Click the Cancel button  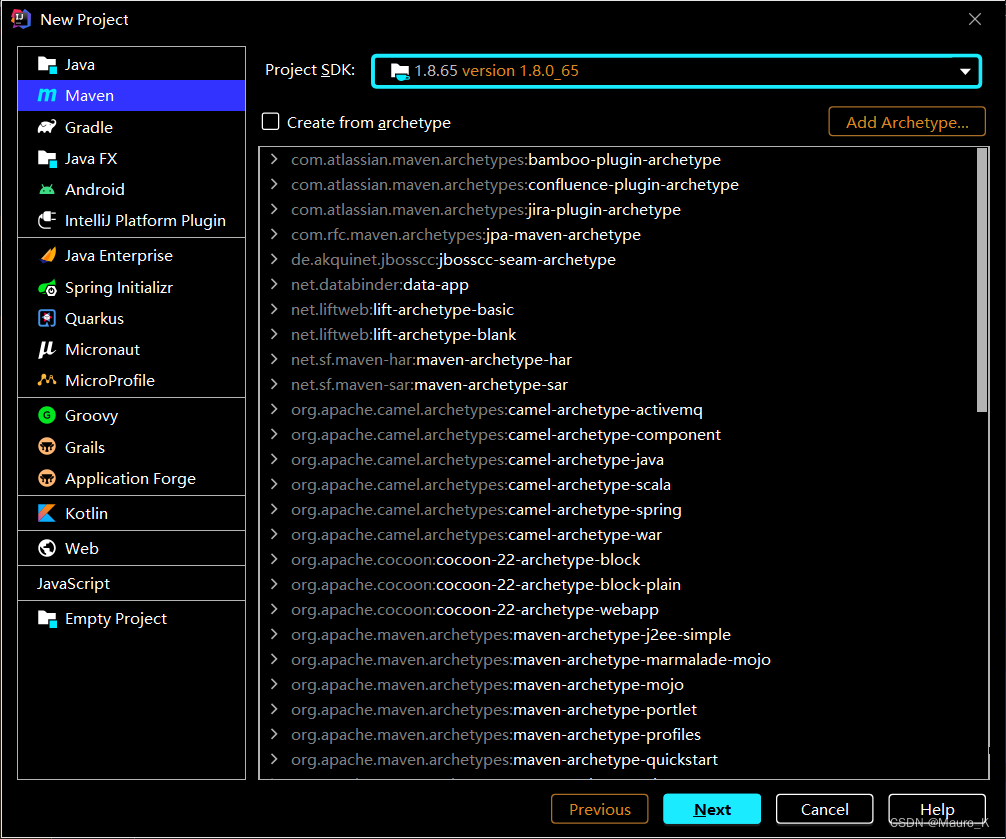[824, 809]
